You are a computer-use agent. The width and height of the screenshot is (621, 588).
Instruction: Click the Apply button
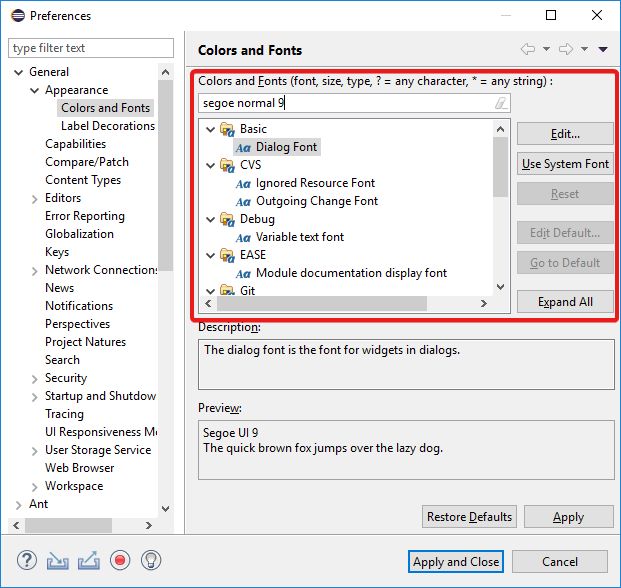point(569,517)
